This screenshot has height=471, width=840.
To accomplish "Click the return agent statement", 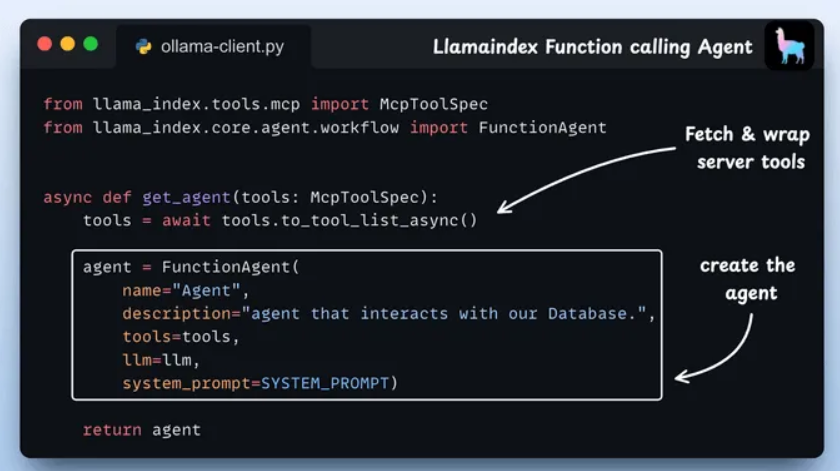I will click(x=141, y=430).
